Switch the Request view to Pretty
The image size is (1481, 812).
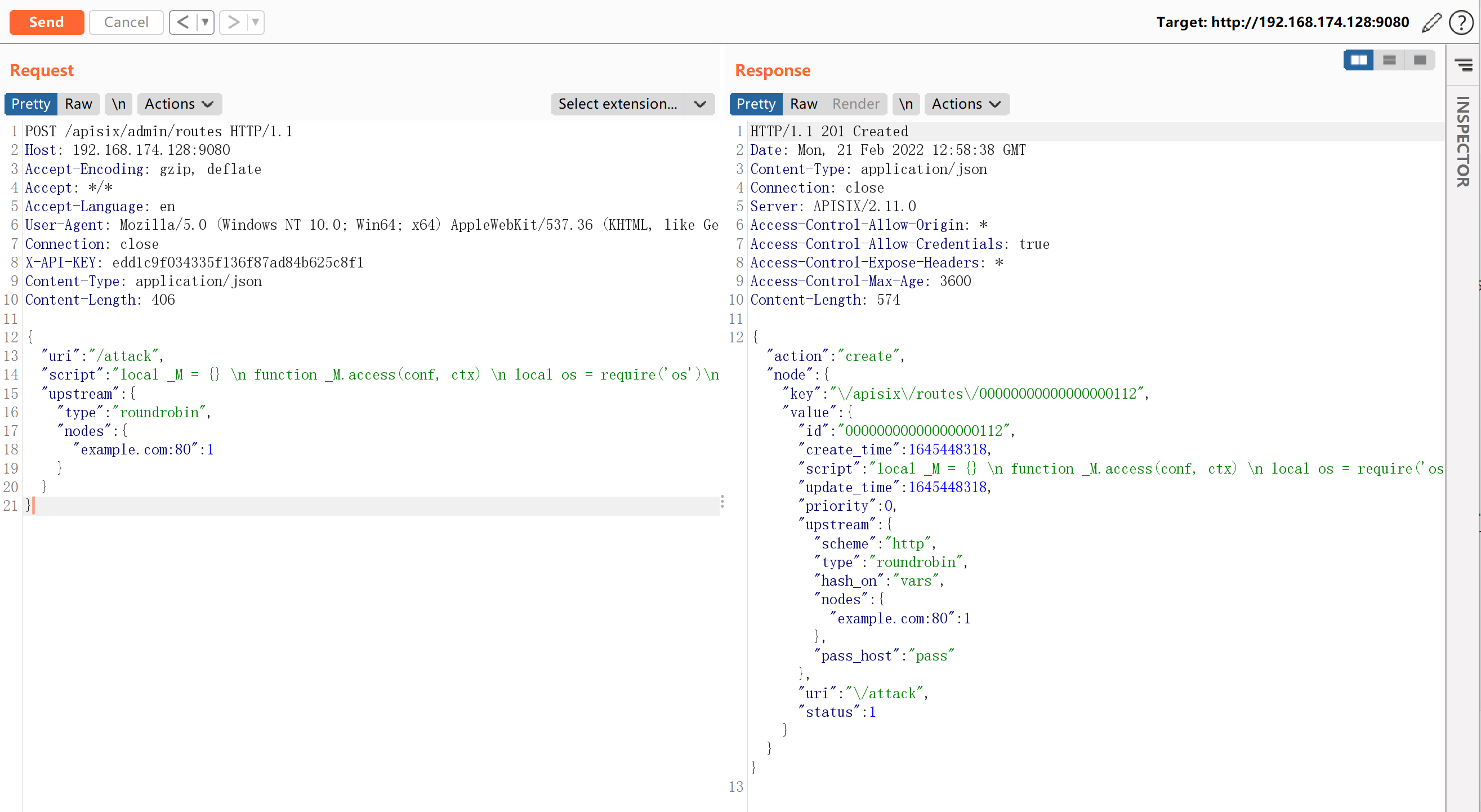coord(31,104)
